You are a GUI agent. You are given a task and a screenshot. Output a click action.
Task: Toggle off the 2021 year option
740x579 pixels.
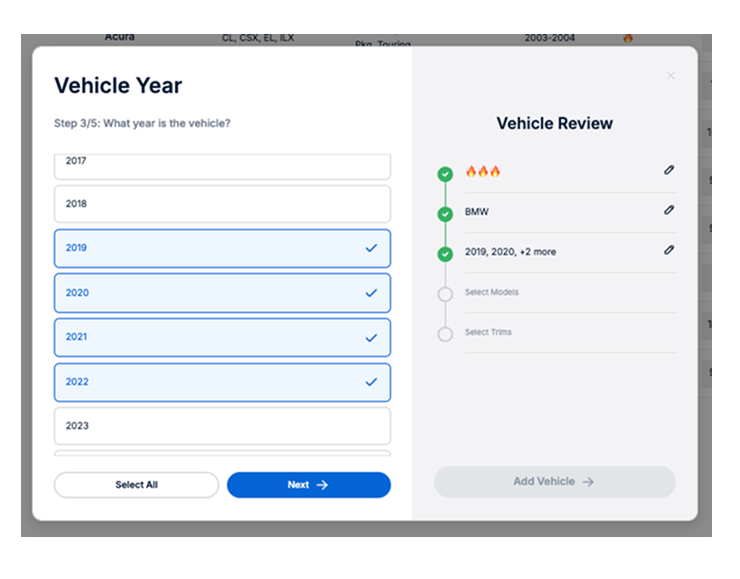222,337
